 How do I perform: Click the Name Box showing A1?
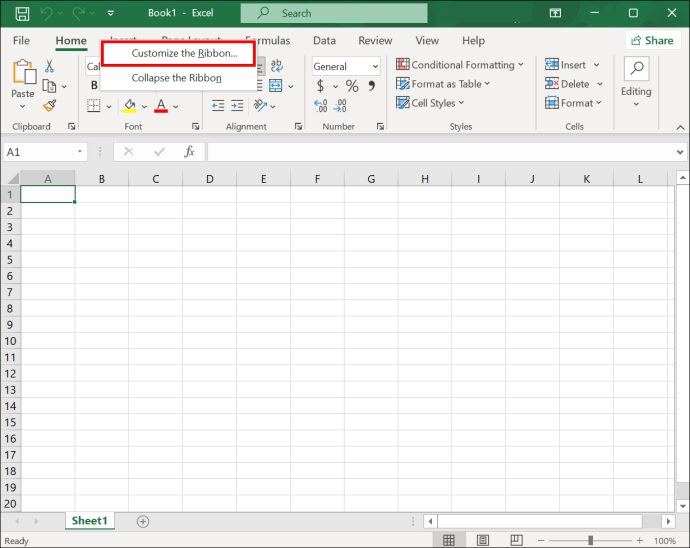[45, 152]
